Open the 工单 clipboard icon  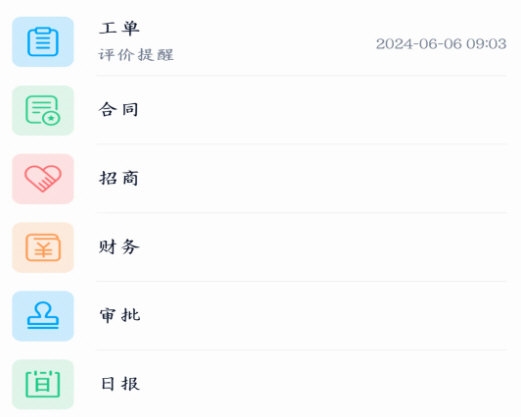[x=43, y=42]
